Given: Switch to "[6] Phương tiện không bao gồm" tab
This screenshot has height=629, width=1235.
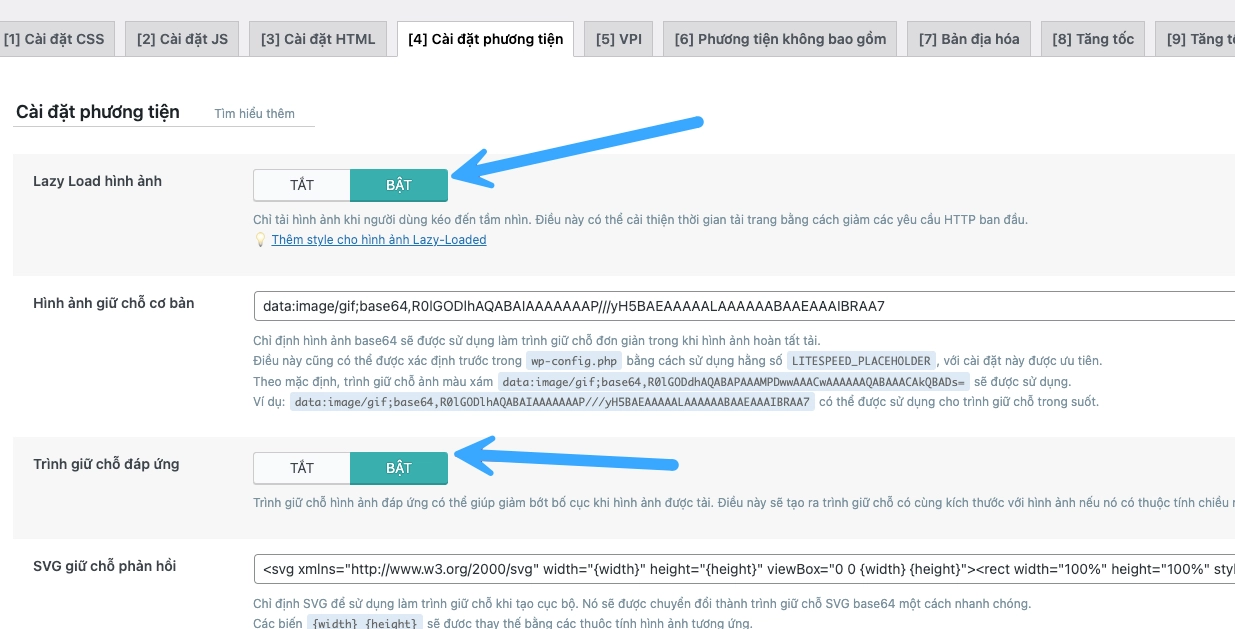Looking at the screenshot, I should (779, 38).
